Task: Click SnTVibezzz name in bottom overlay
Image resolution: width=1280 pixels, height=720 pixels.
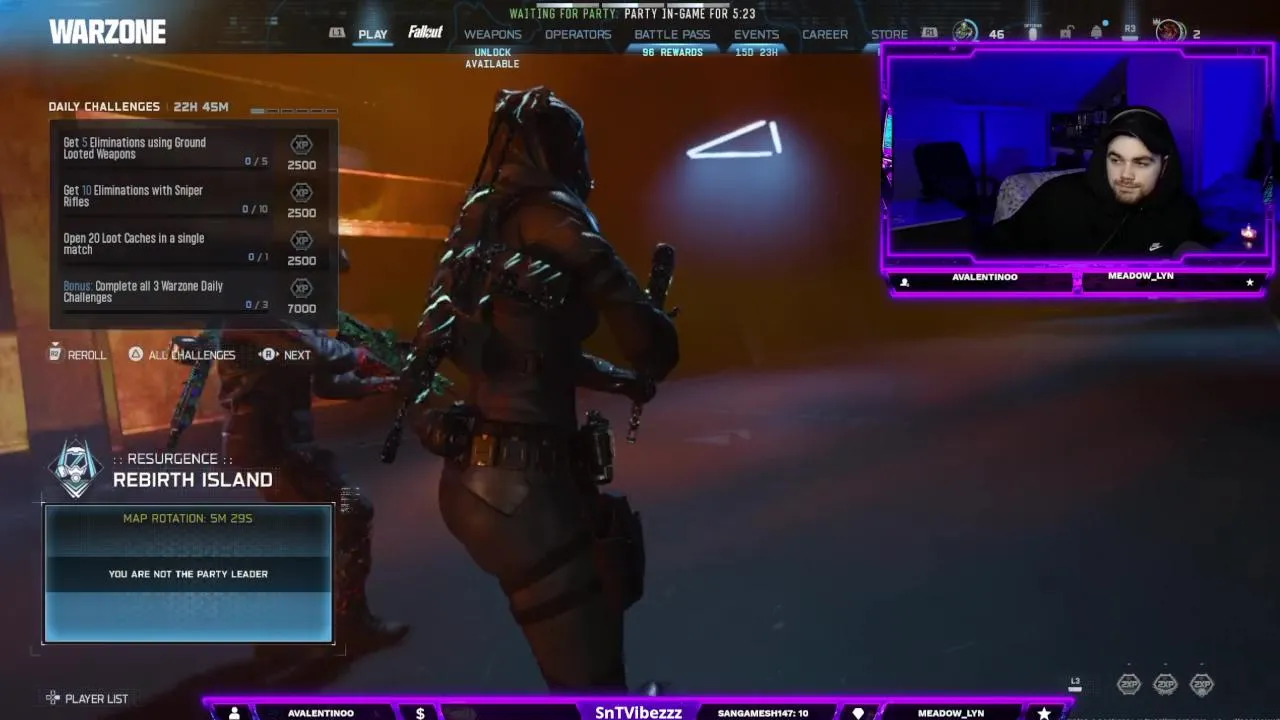Action: coord(638,712)
